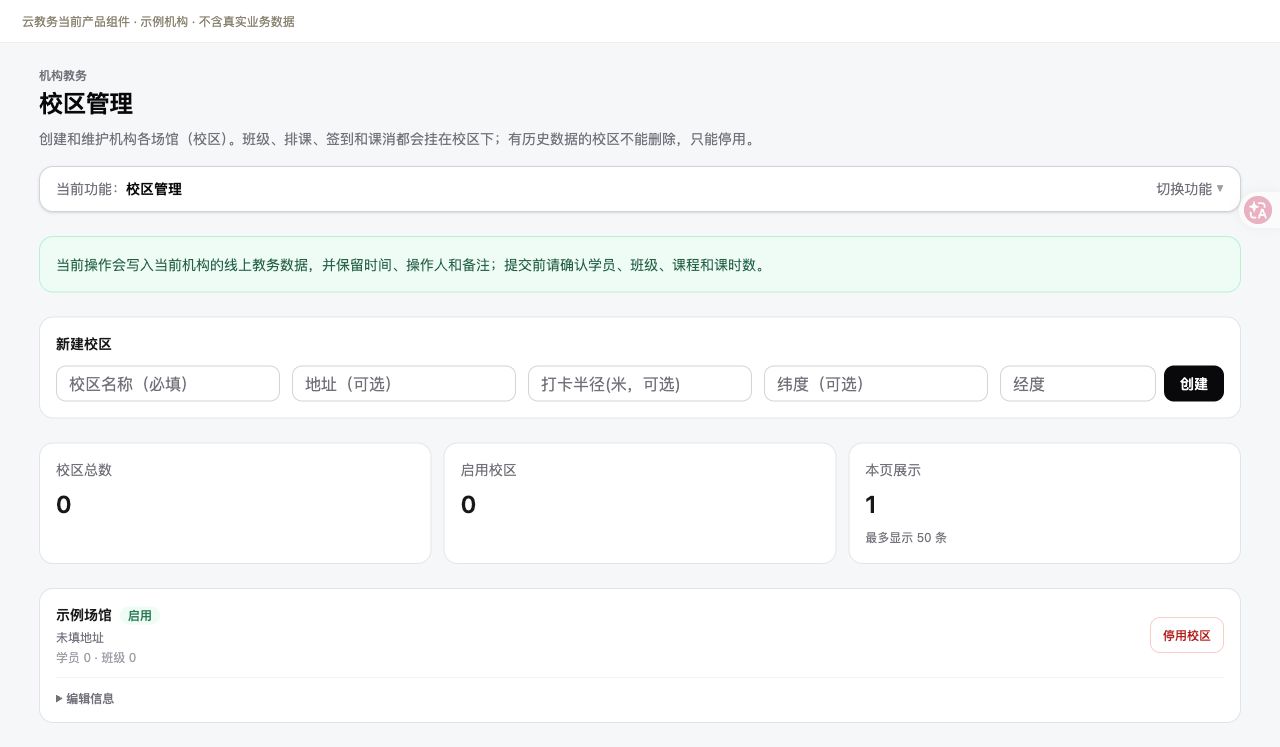Click the green 启用 status badge
1280x747 pixels.
(140, 616)
